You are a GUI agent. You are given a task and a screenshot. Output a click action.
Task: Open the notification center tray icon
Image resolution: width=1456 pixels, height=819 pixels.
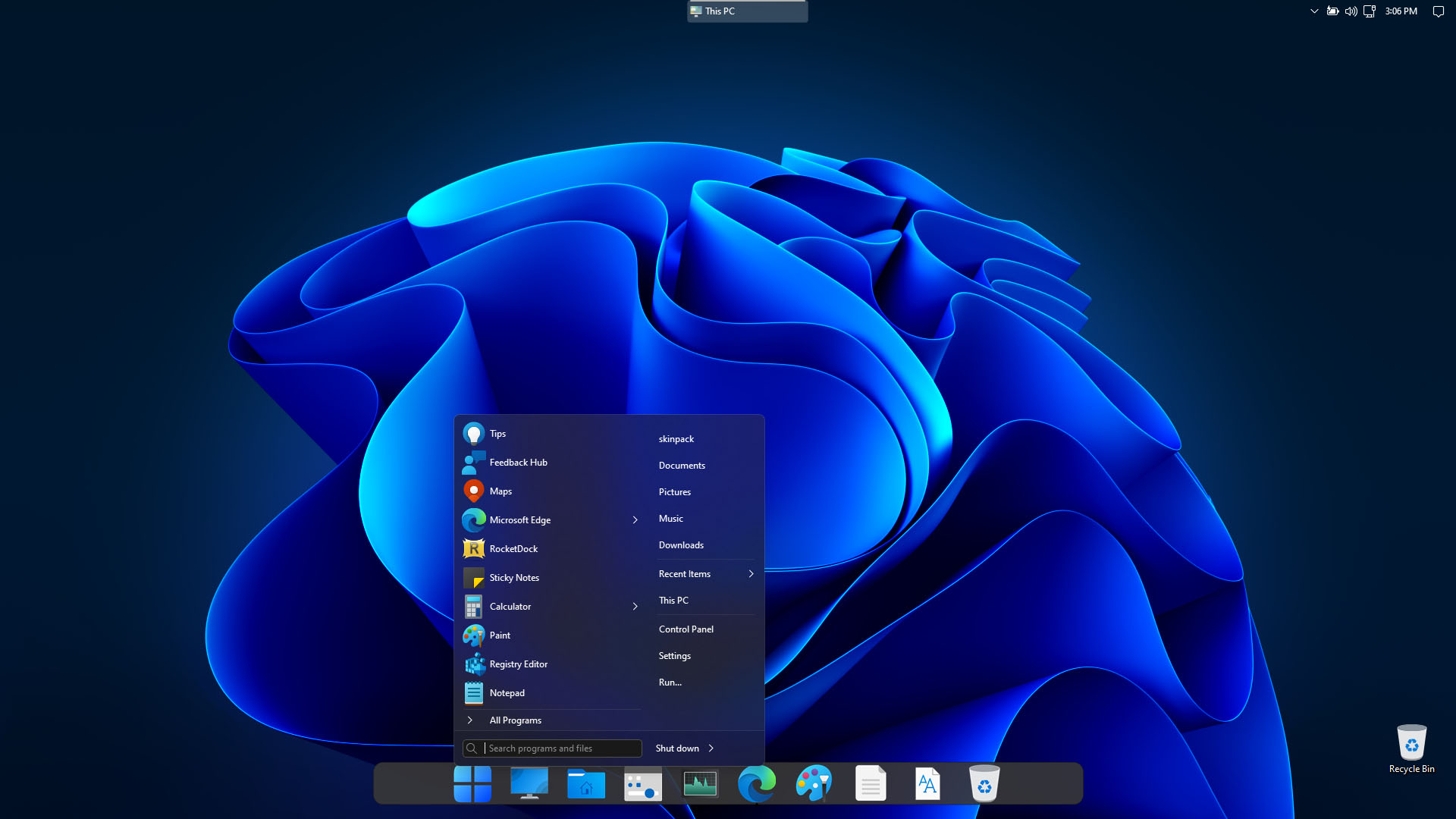[1438, 11]
